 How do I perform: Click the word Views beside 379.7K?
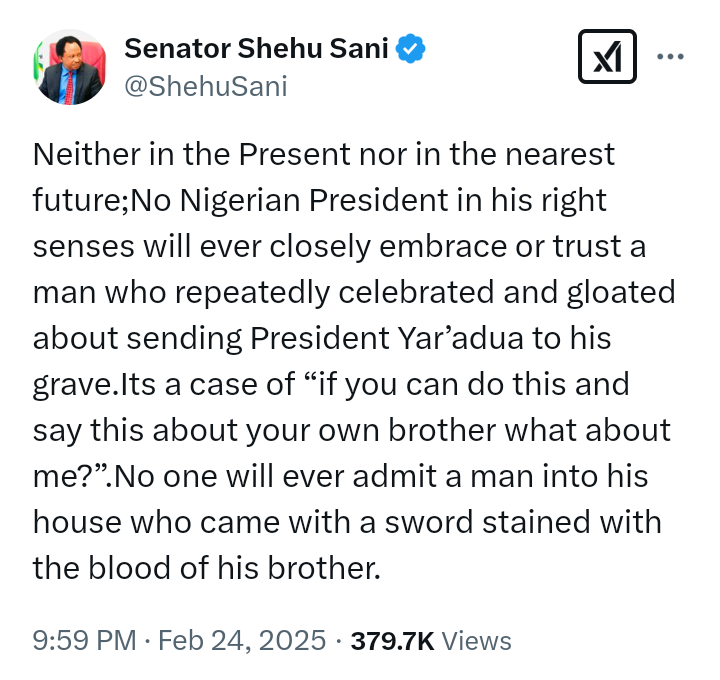(x=476, y=641)
